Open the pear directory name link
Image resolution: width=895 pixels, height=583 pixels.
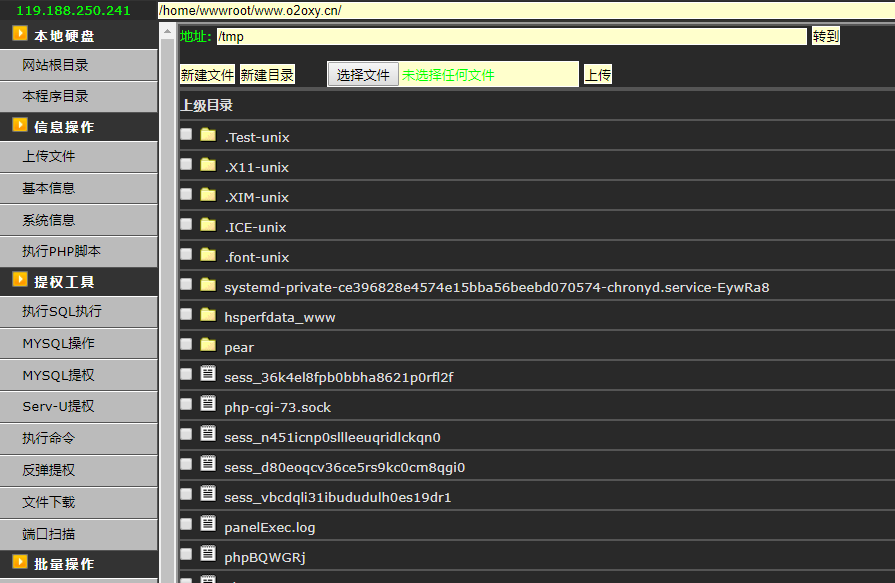point(239,348)
